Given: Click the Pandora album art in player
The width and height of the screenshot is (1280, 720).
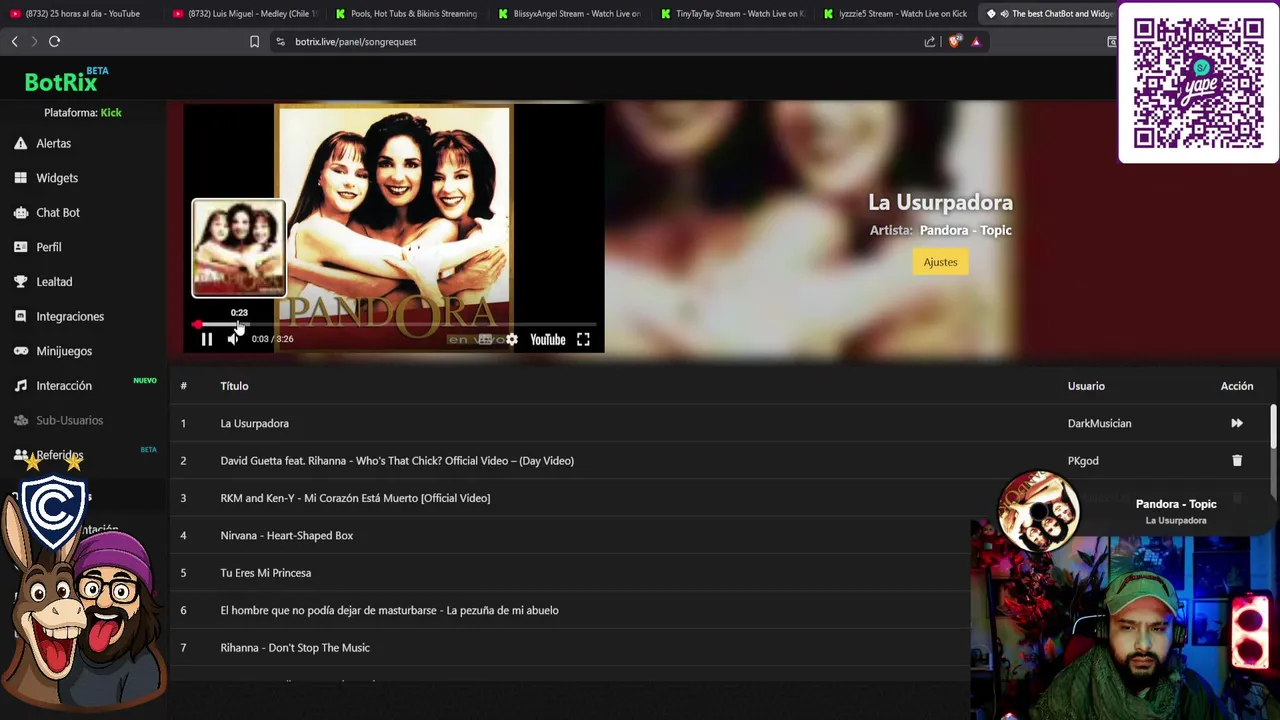Looking at the screenshot, I should coord(394,228).
